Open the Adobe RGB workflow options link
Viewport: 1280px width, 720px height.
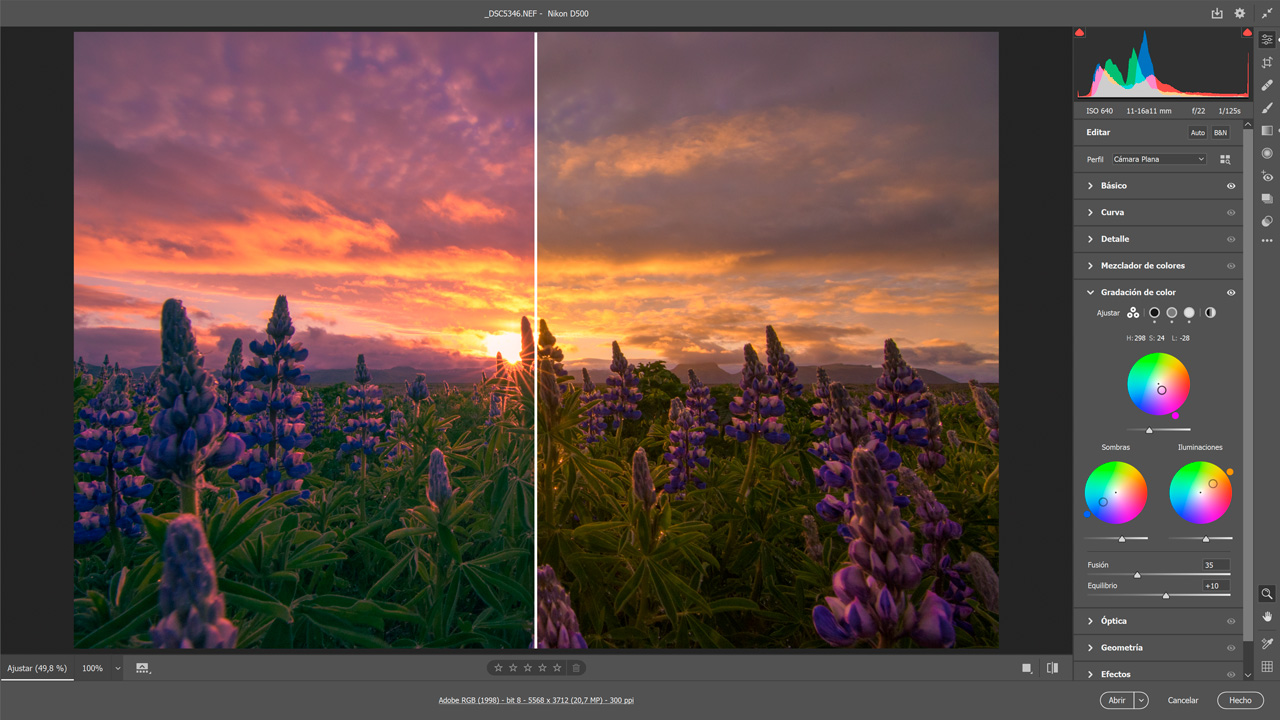[x=537, y=700]
